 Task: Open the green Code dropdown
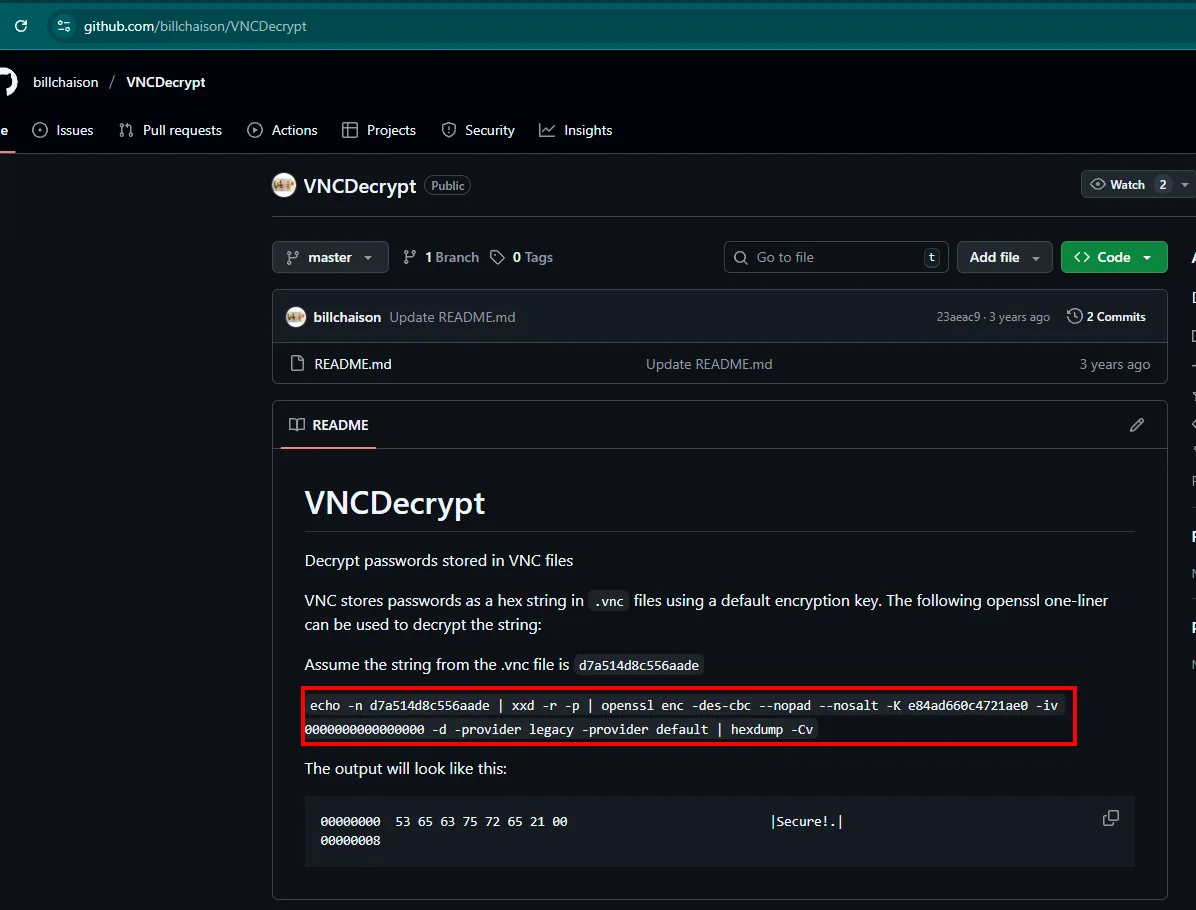click(x=1114, y=257)
